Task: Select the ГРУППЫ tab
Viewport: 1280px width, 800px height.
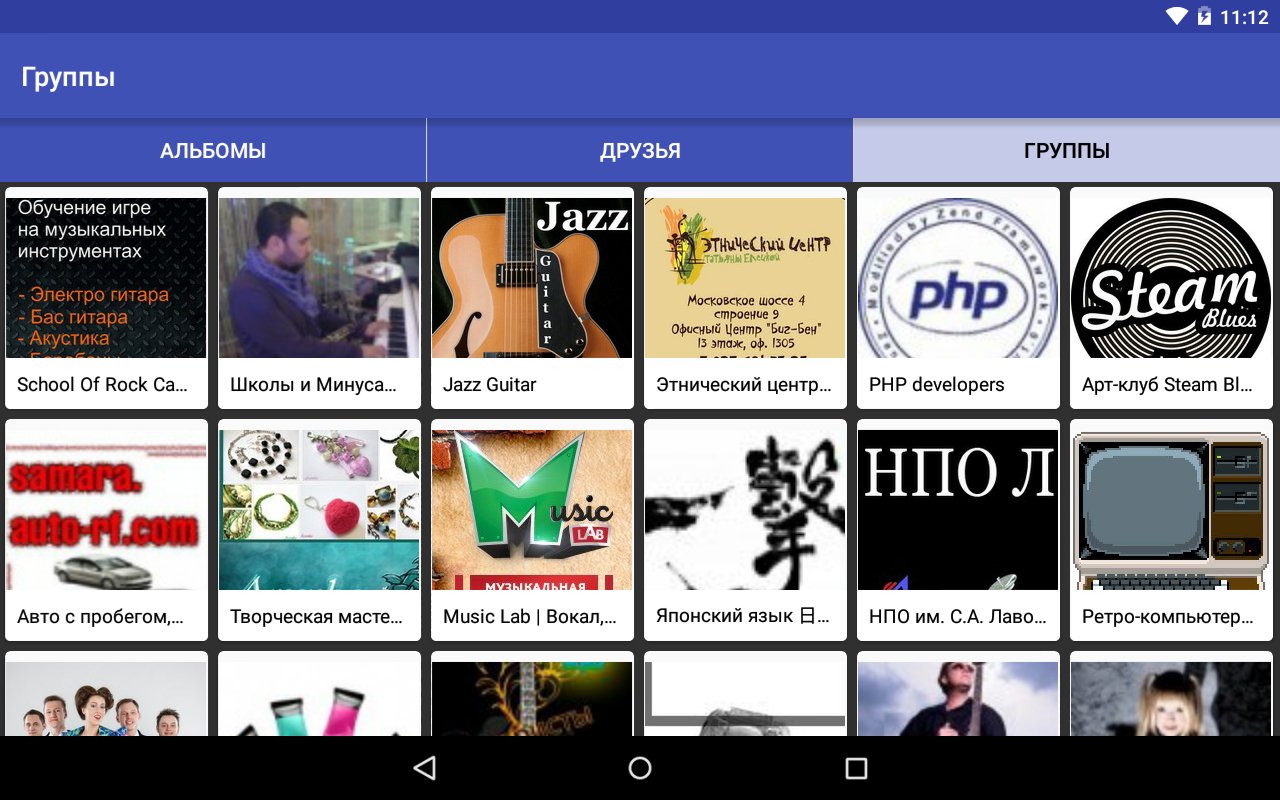Action: click(1067, 151)
